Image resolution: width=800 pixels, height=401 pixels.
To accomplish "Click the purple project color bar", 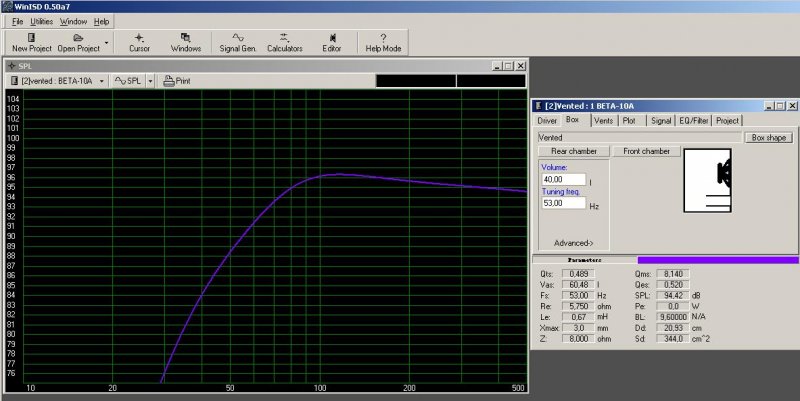I will click(718, 260).
